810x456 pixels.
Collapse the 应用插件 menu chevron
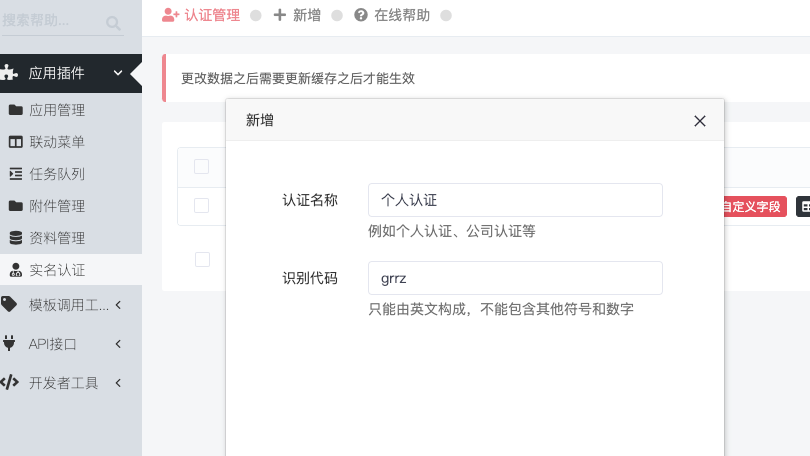118,73
